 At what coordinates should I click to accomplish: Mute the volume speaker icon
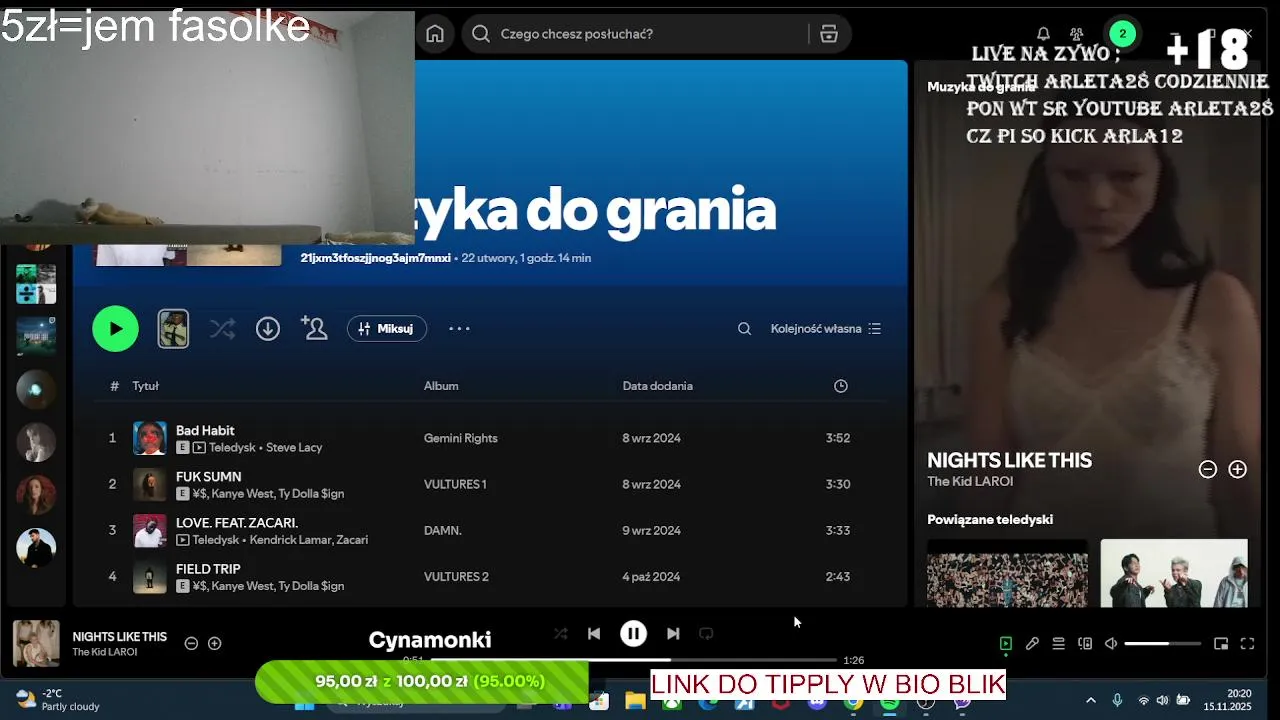[1111, 644]
